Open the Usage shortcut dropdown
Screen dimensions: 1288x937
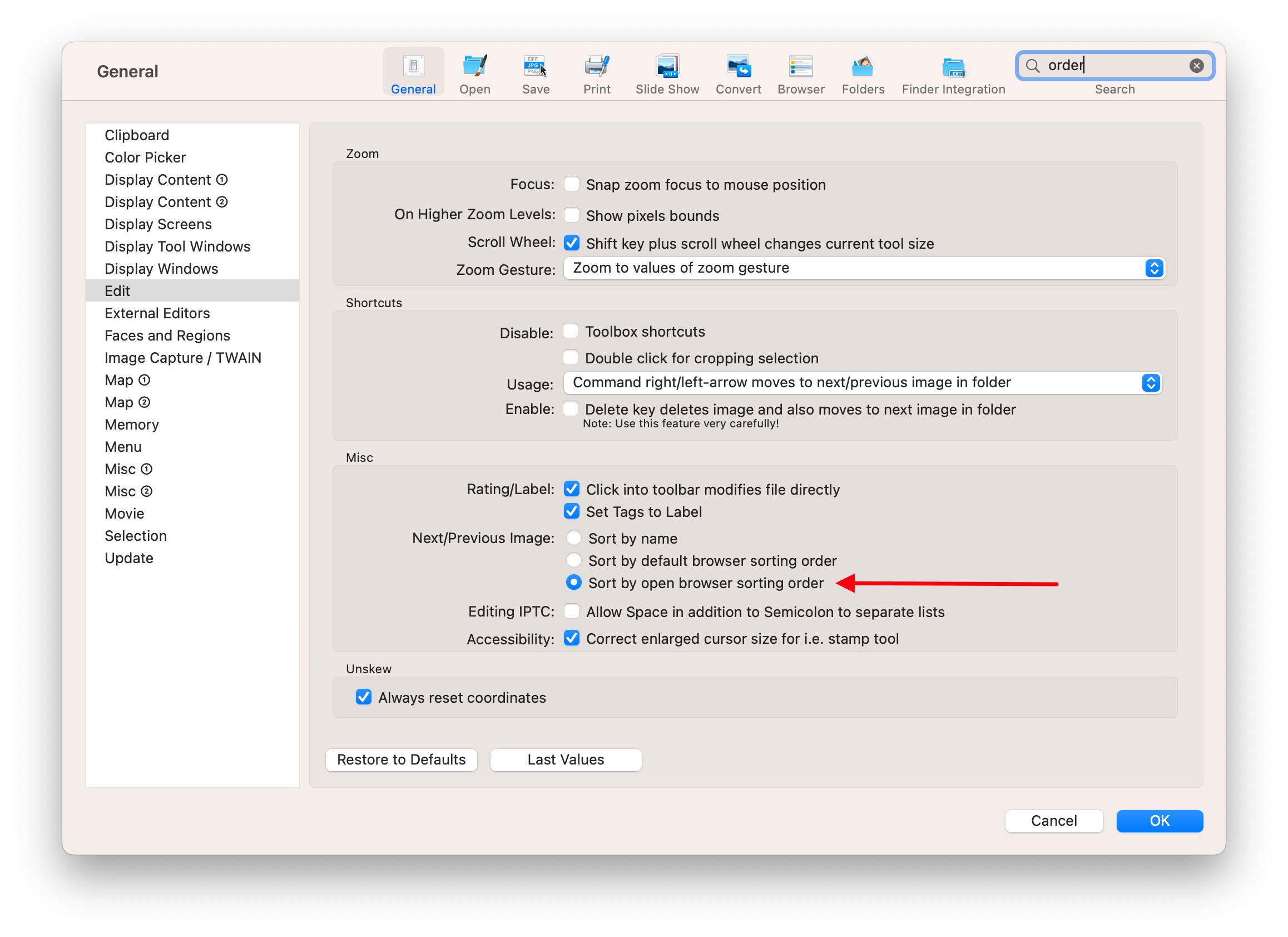(x=862, y=382)
